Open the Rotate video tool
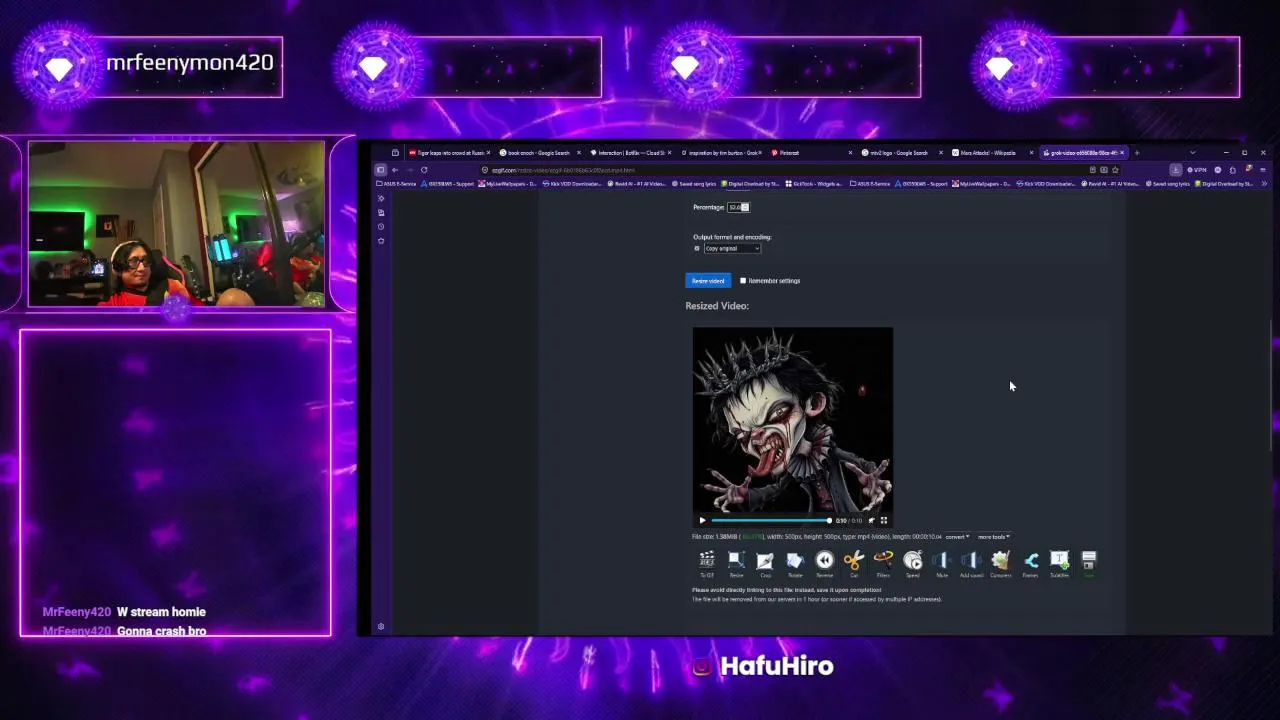Image resolution: width=1280 pixels, height=720 pixels. point(795,563)
